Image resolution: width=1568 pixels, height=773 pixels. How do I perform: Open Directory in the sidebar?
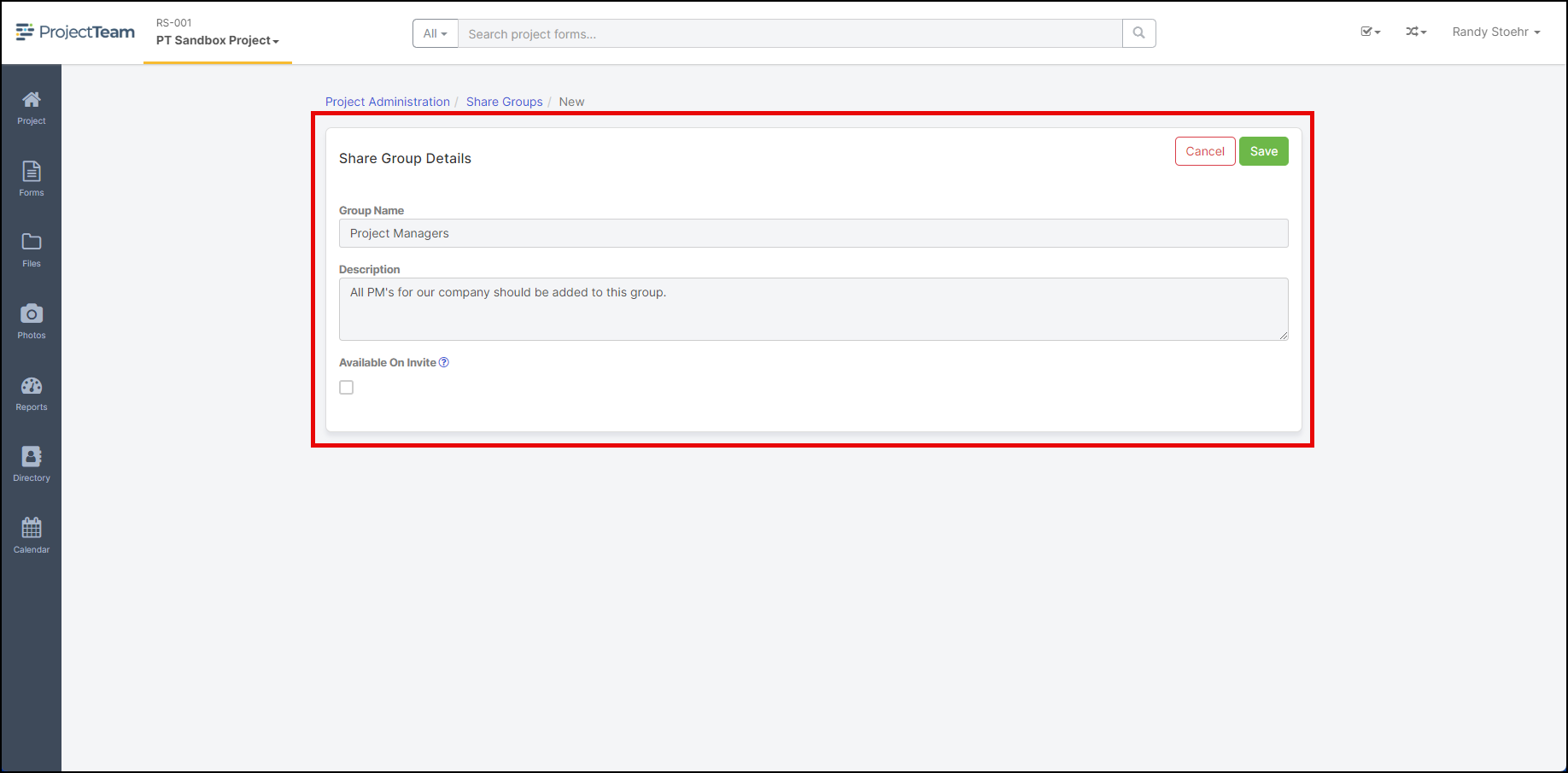click(32, 465)
